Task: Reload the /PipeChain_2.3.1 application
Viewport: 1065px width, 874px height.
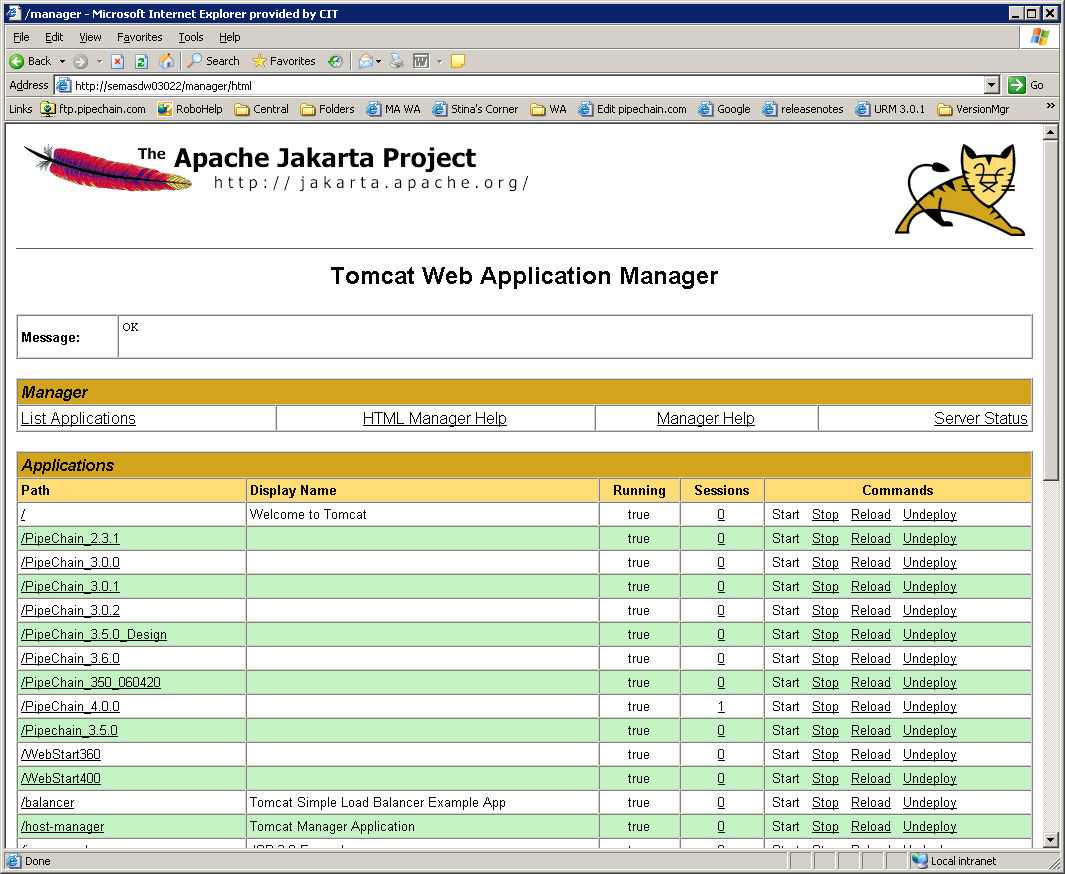Action: point(870,539)
